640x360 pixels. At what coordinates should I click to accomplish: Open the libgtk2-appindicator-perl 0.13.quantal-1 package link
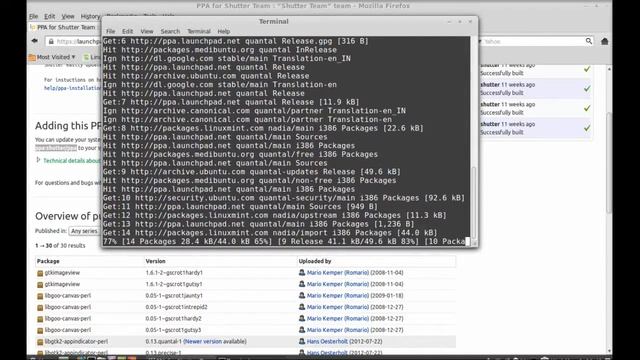[x=76, y=341]
